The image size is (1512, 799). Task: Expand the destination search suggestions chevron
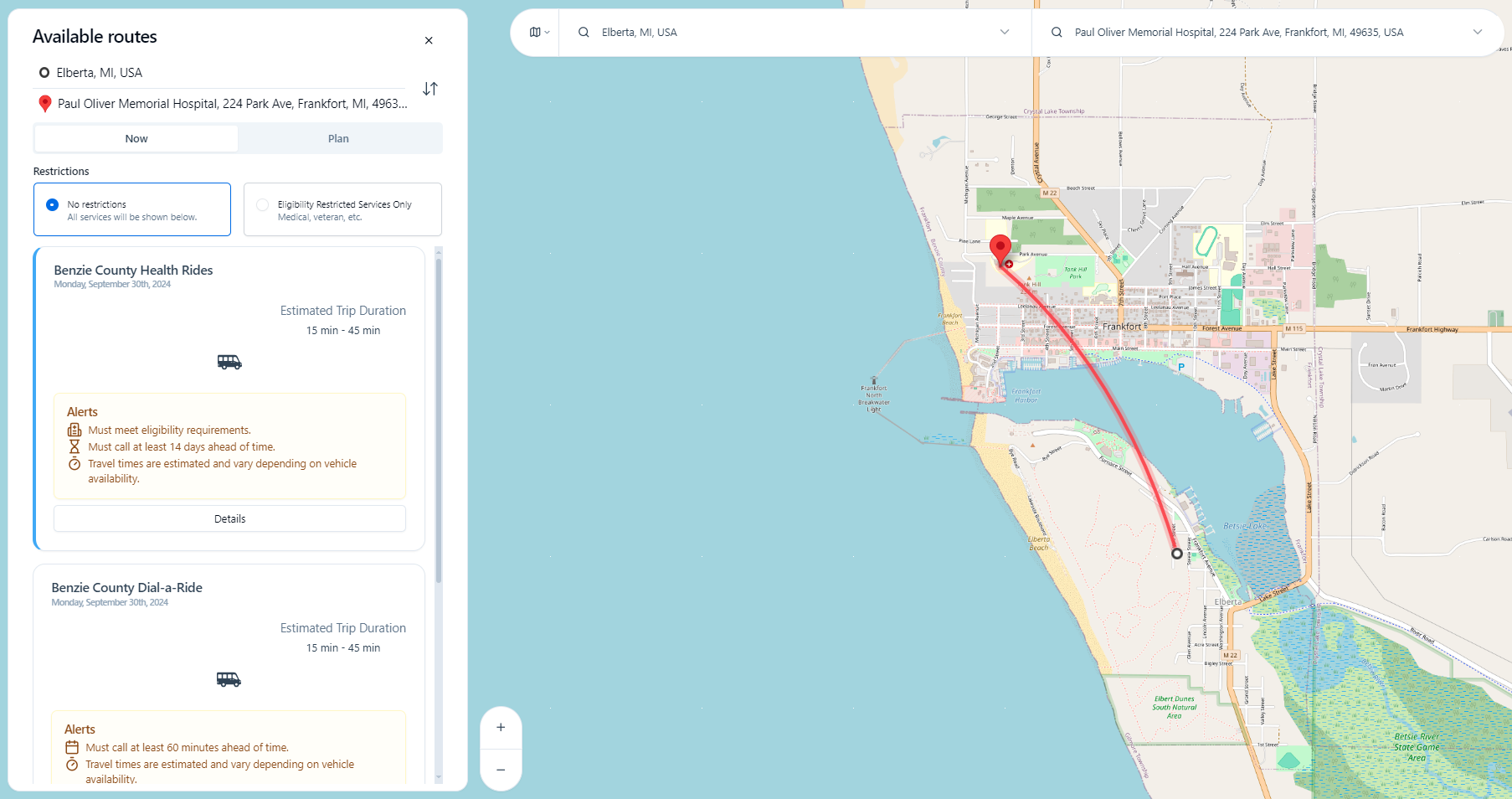tap(1479, 32)
